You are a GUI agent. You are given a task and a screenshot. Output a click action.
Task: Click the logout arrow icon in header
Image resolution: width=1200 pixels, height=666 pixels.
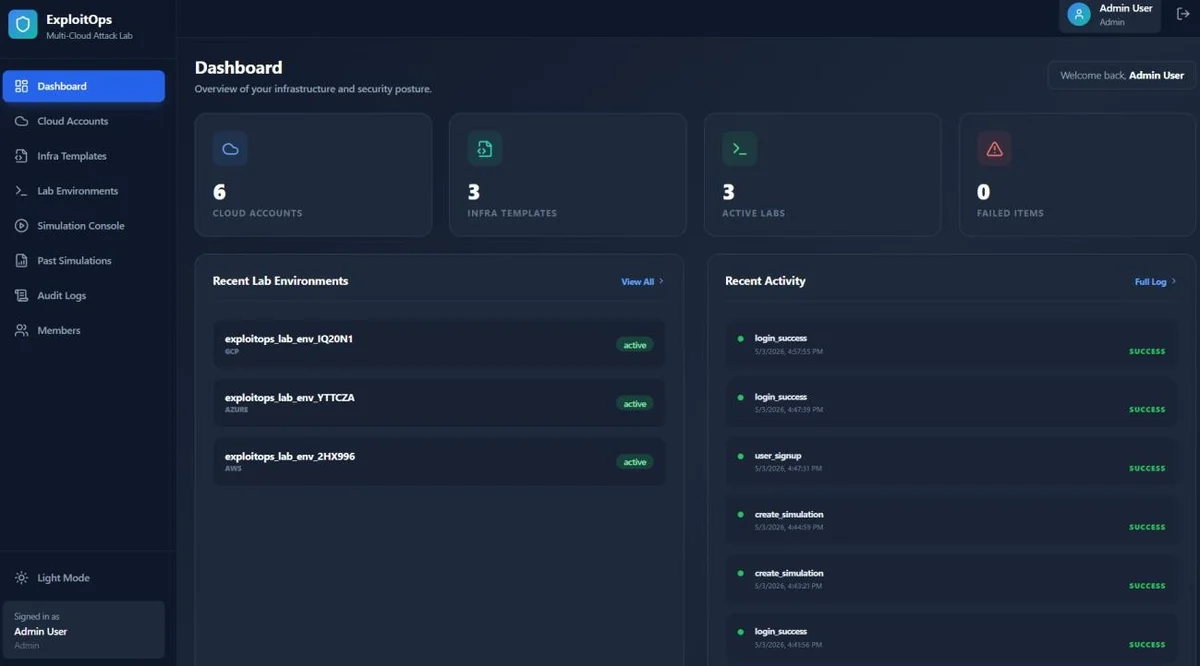(1182, 14)
